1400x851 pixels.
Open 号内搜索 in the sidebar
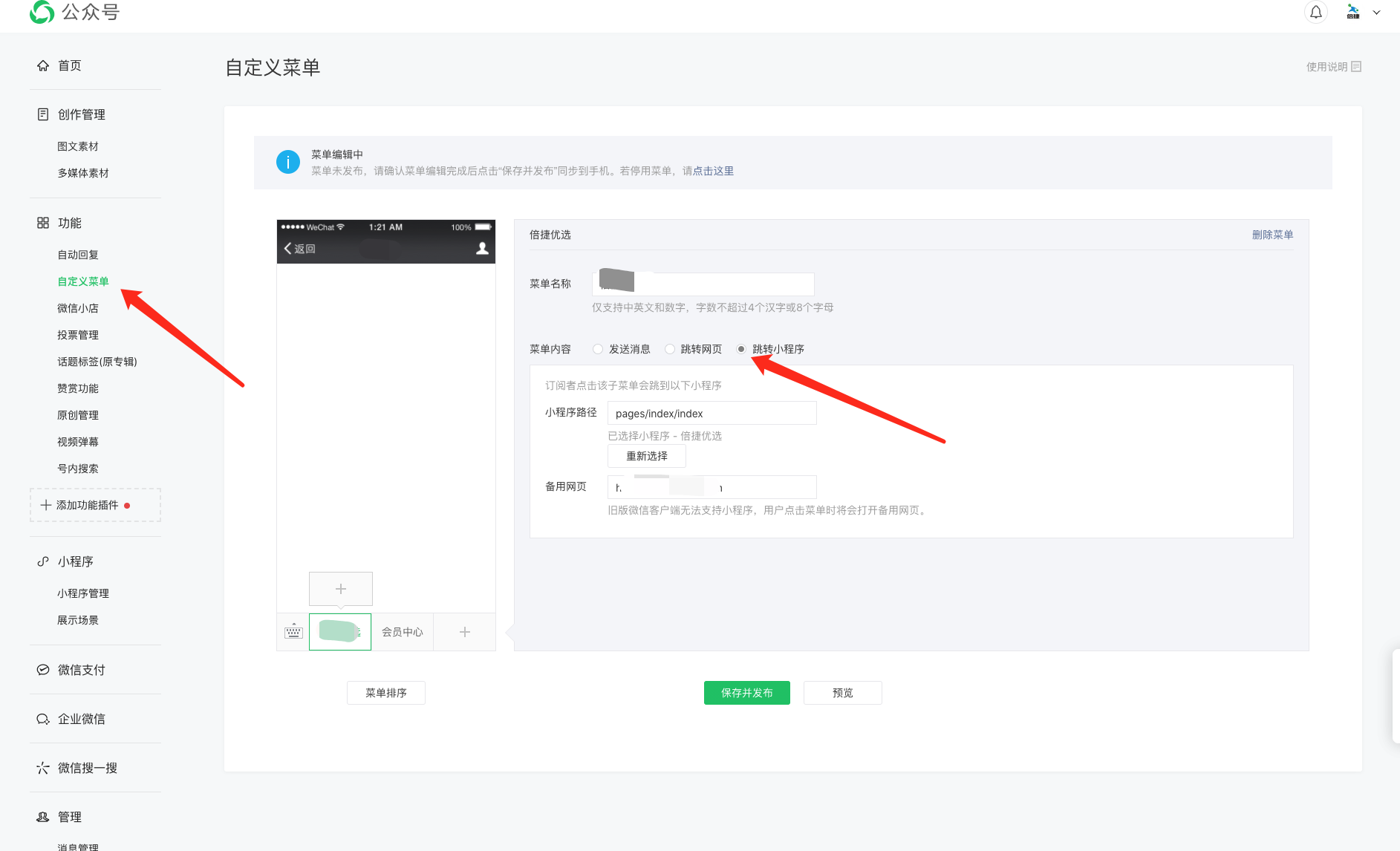pos(78,469)
